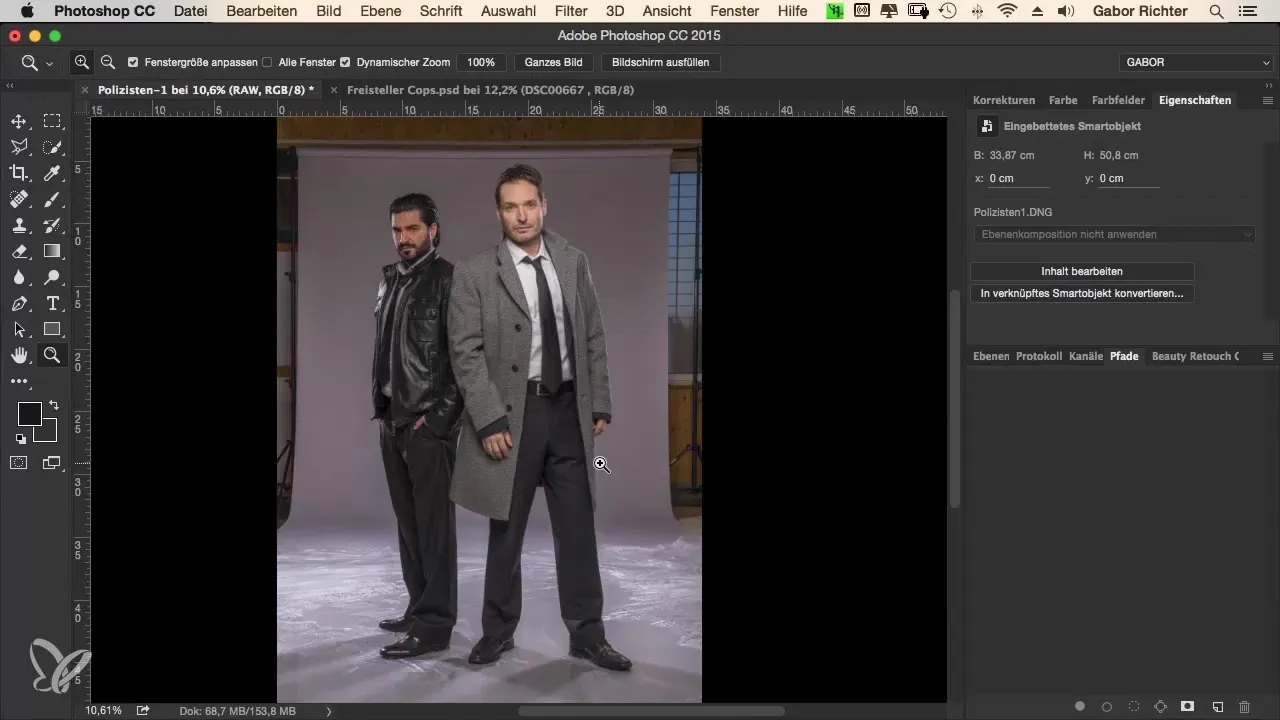The height and width of the screenshot is (720, 1280).
Task: Change screen mode icon
Action: click(52, 462)
